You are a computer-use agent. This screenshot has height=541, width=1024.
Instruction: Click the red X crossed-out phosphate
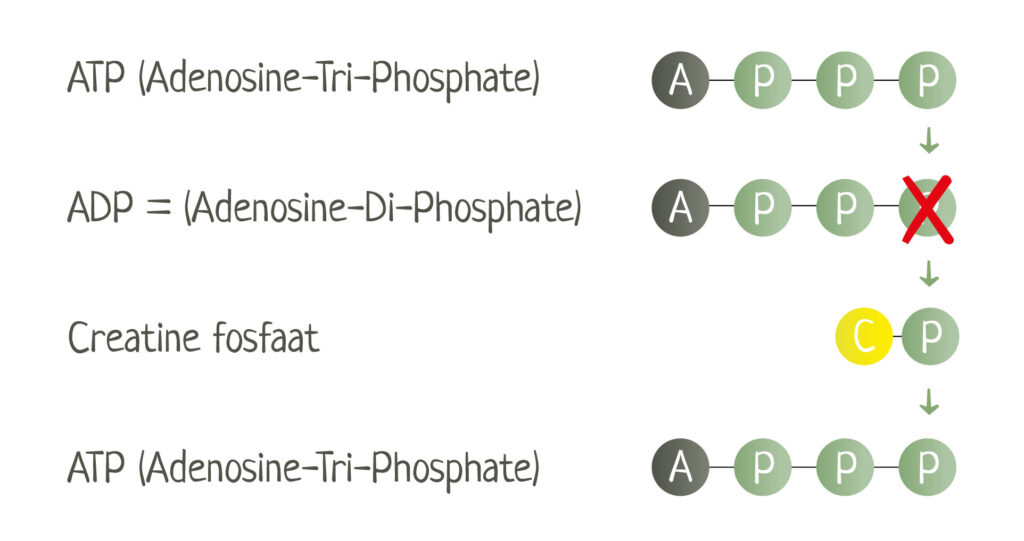[928, 209]
